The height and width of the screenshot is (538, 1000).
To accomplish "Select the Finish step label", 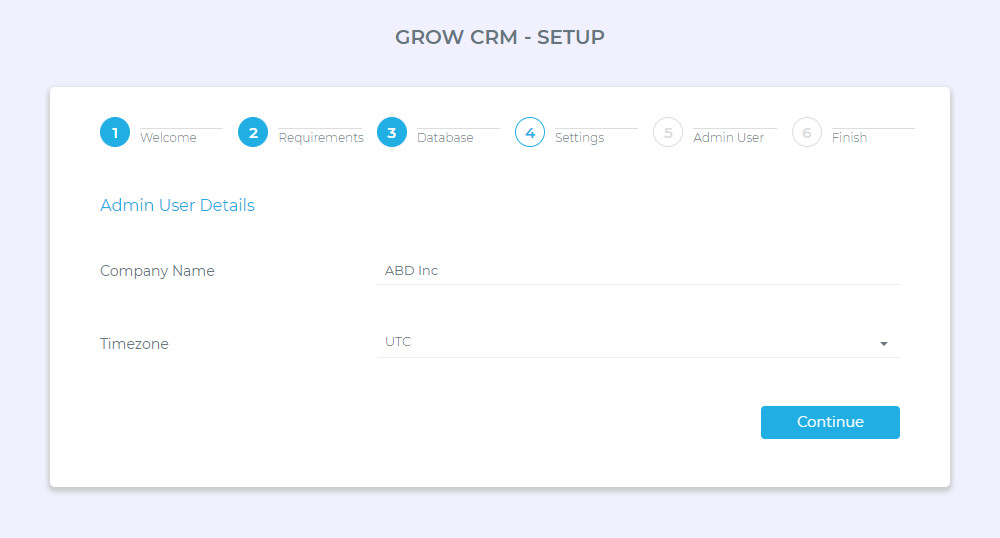I will click(x=849, y=138).
